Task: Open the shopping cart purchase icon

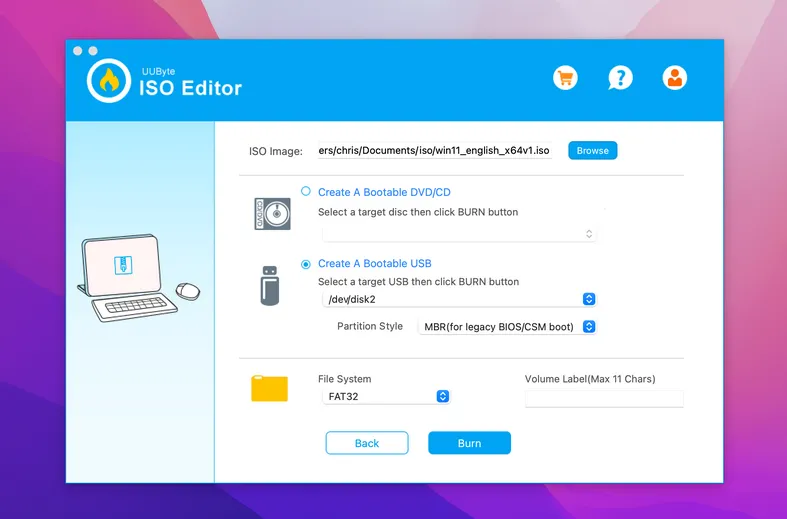Action: pyautogui.click(x=565, y=78)
